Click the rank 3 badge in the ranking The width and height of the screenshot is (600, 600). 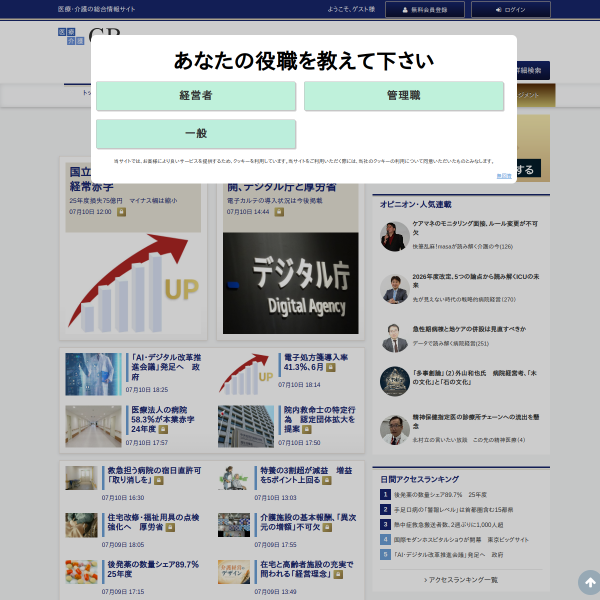click(x=385, y=525)
